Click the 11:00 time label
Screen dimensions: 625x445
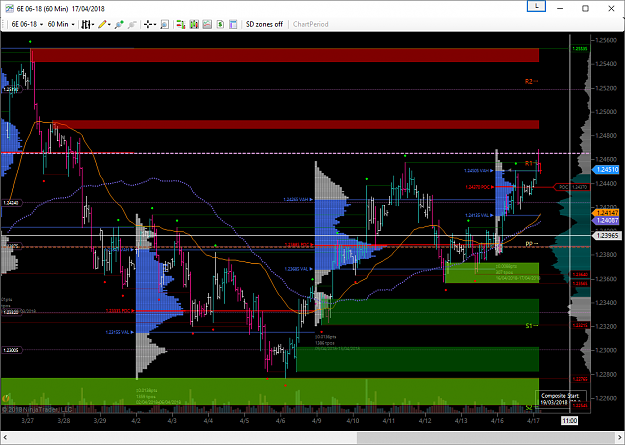point(570,420)
